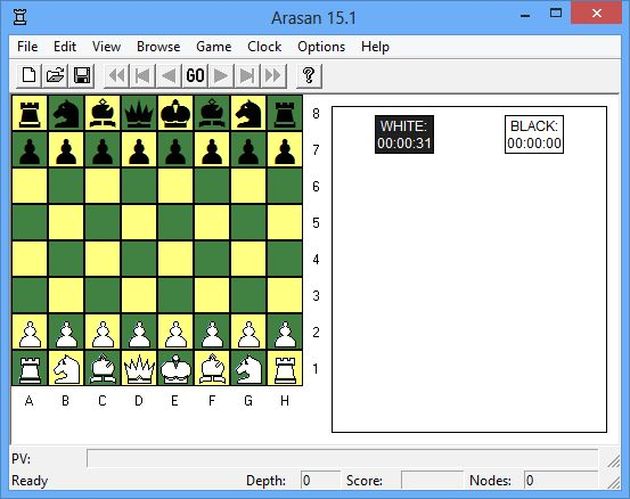Click the WHITE clock display

[404, 134]
